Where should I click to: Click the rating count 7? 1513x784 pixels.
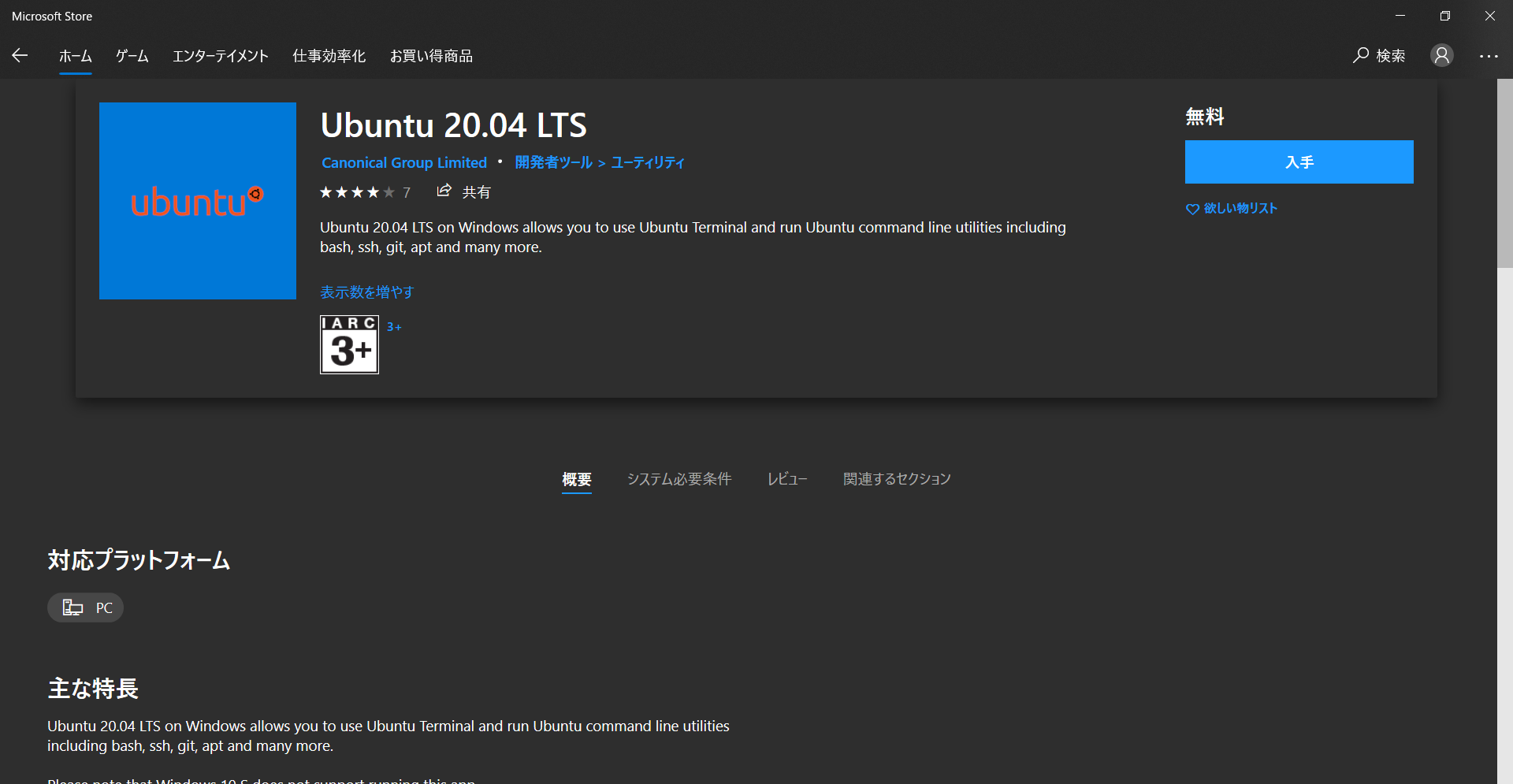tap(407, 193)
